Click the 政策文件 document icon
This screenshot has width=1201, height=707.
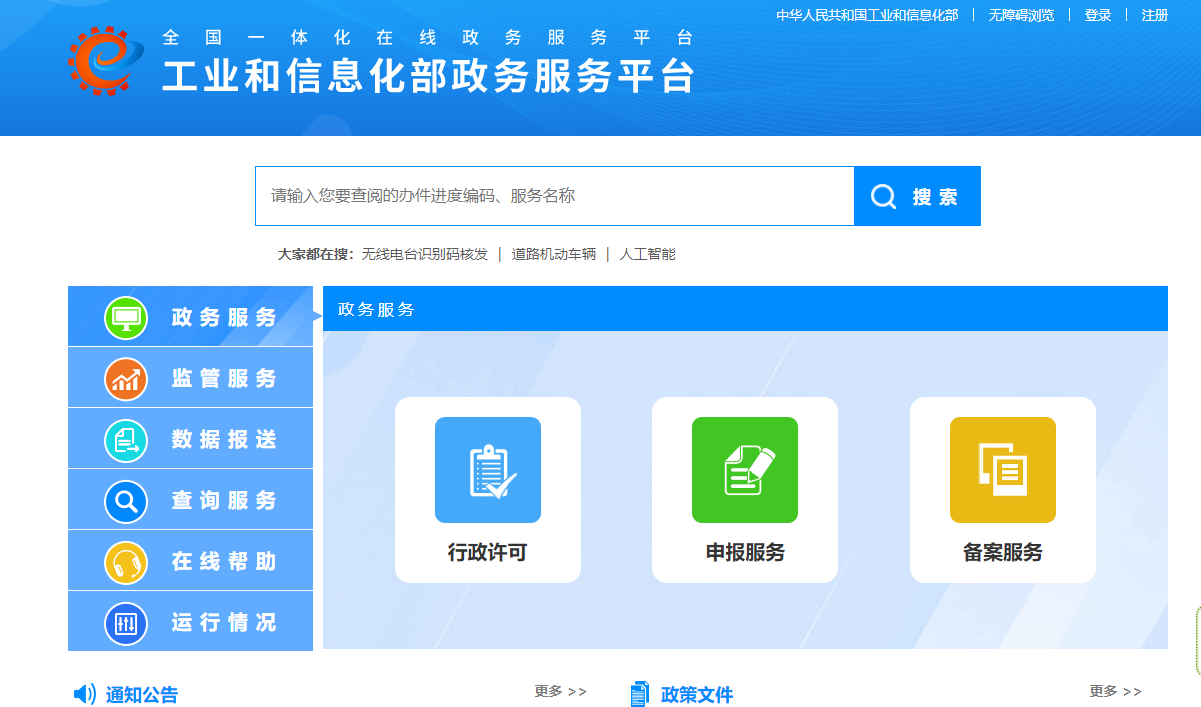[x=638, y=692]
